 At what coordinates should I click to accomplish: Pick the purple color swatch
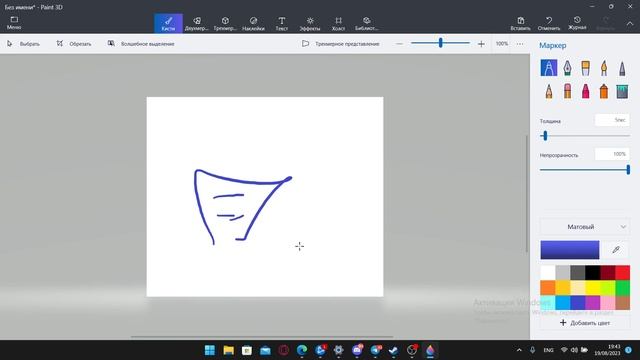[593, 303]
